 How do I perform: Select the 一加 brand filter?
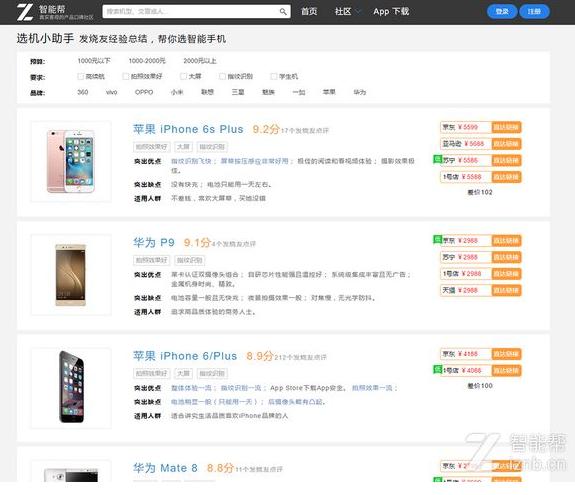tap(299, 92)
